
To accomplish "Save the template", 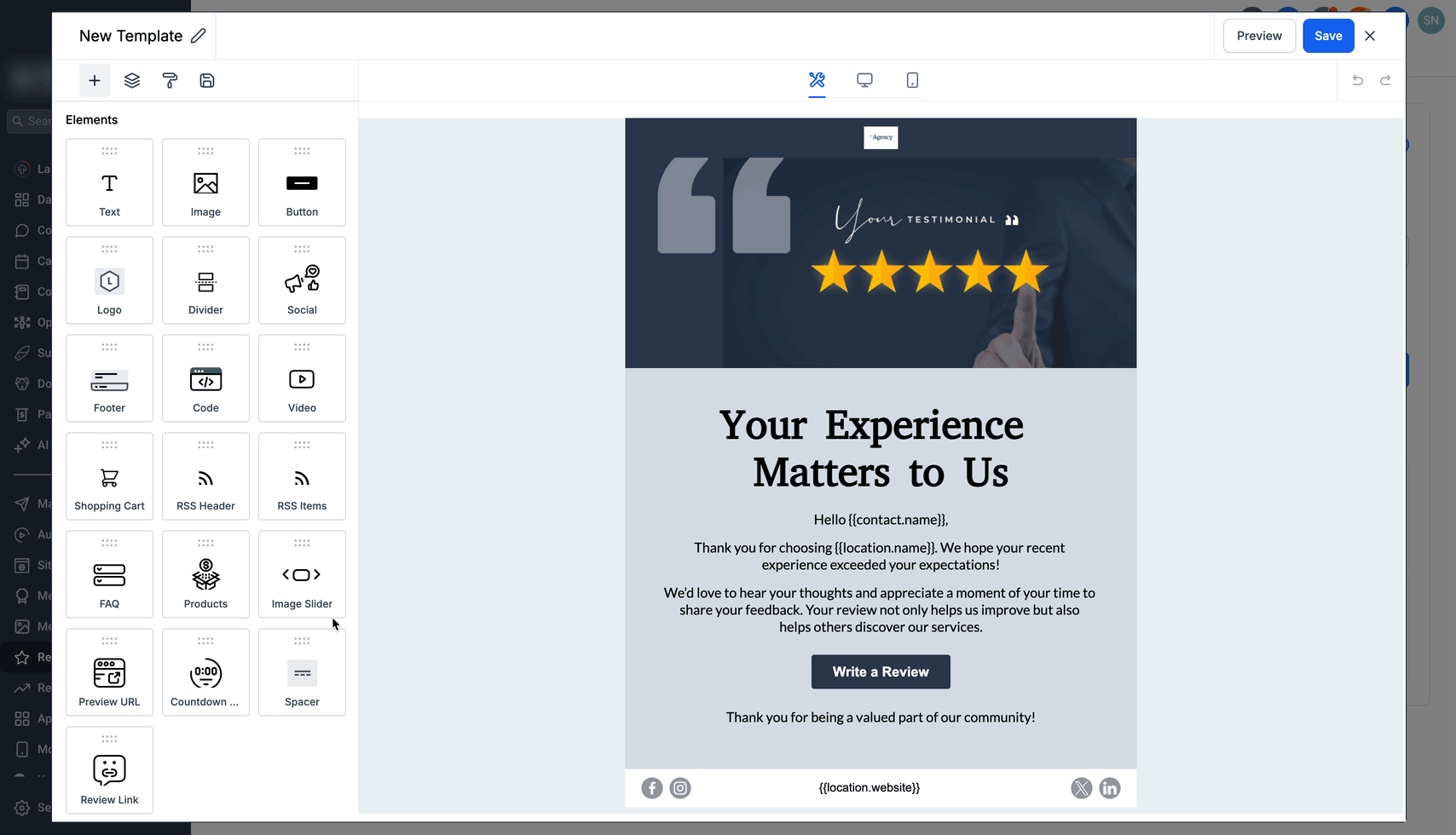I will click(x=1328, y=36).
